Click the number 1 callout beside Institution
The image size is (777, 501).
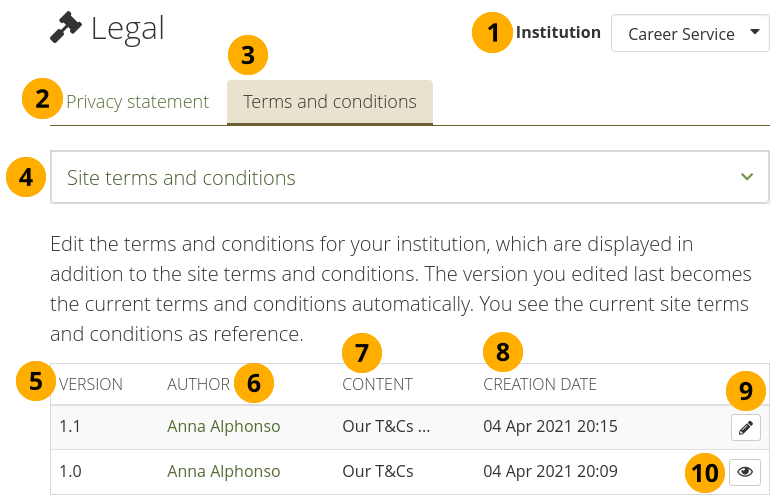click(x=492, y=33)
